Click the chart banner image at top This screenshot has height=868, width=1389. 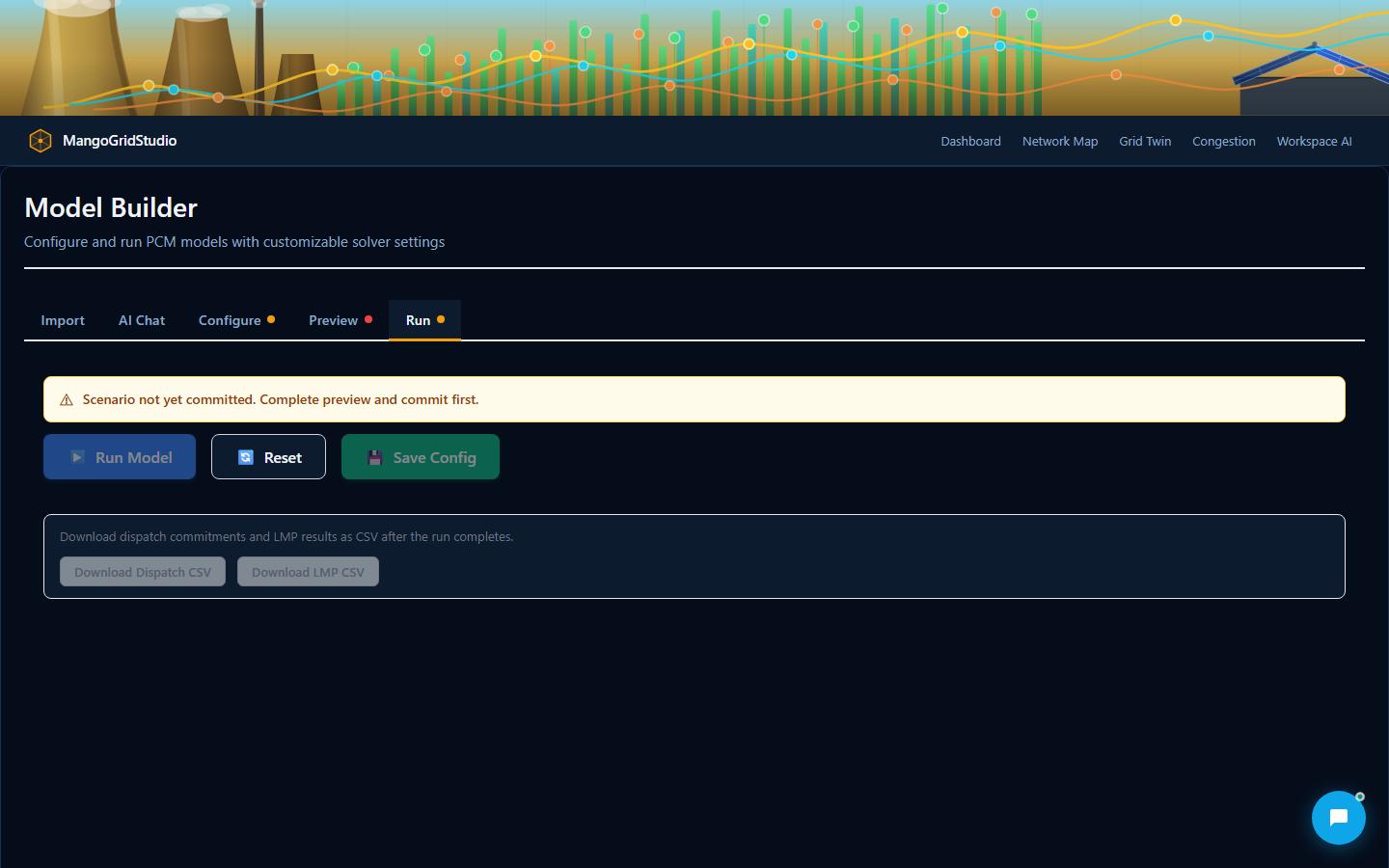tap(694, 58)
